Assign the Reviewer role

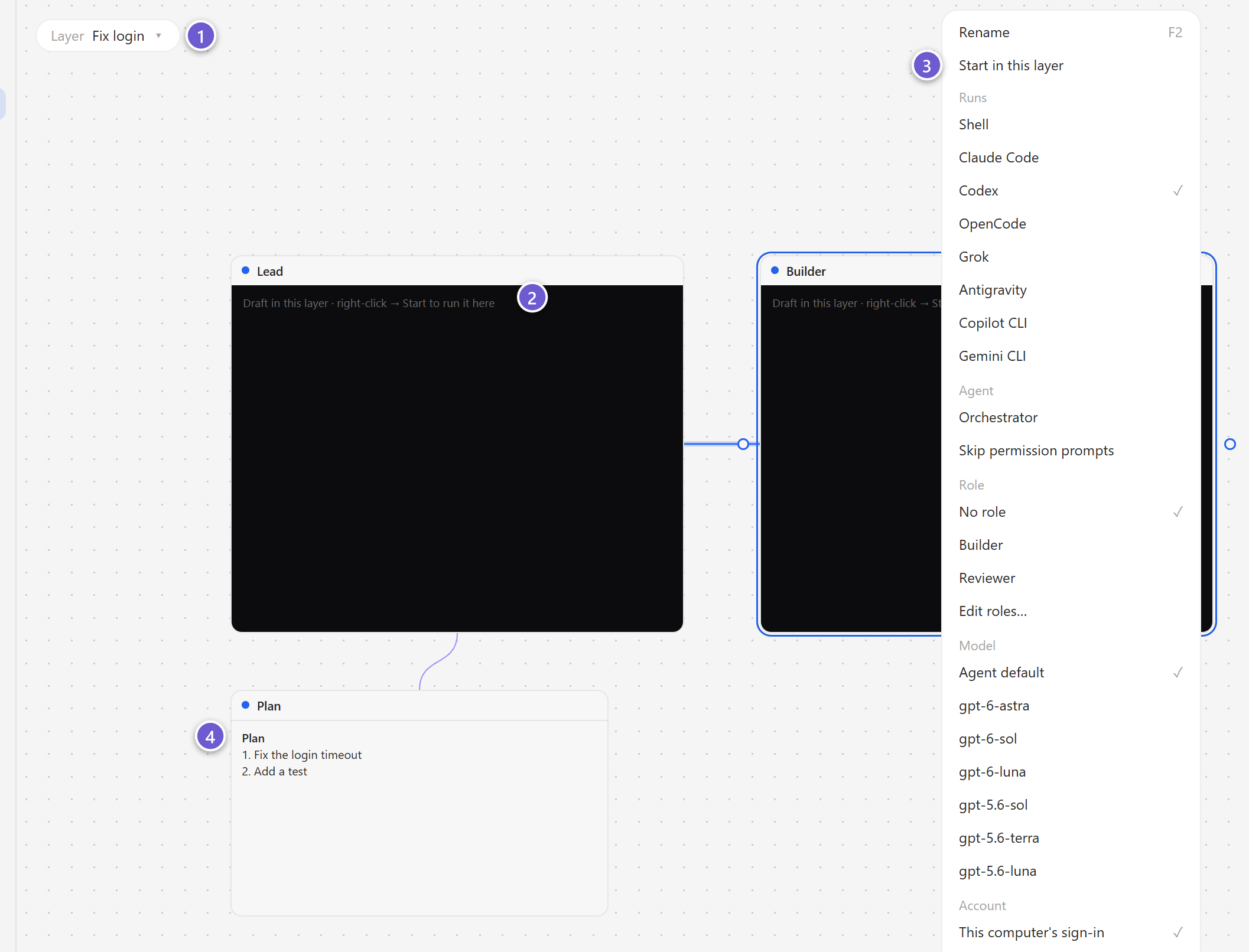[x=1071, y=578]
